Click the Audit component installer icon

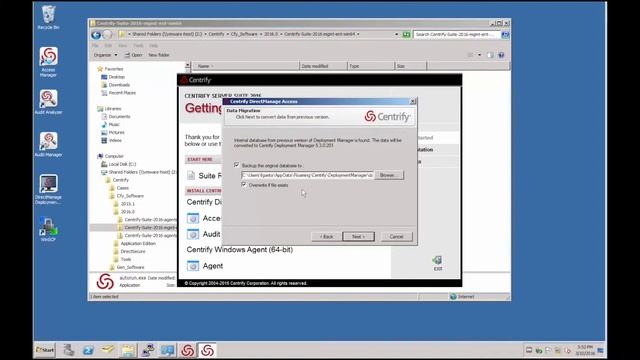coord(193,234)
